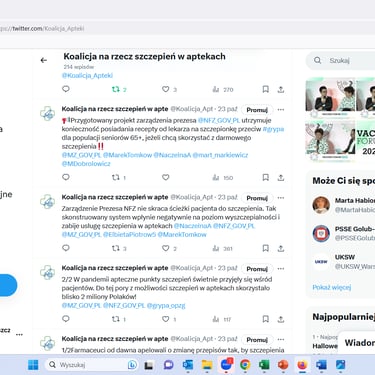This screenshot has height=375, width=375.
Task: Open account options dots in left sidebar
Action: pyautogui.click(x=19, y=334)
